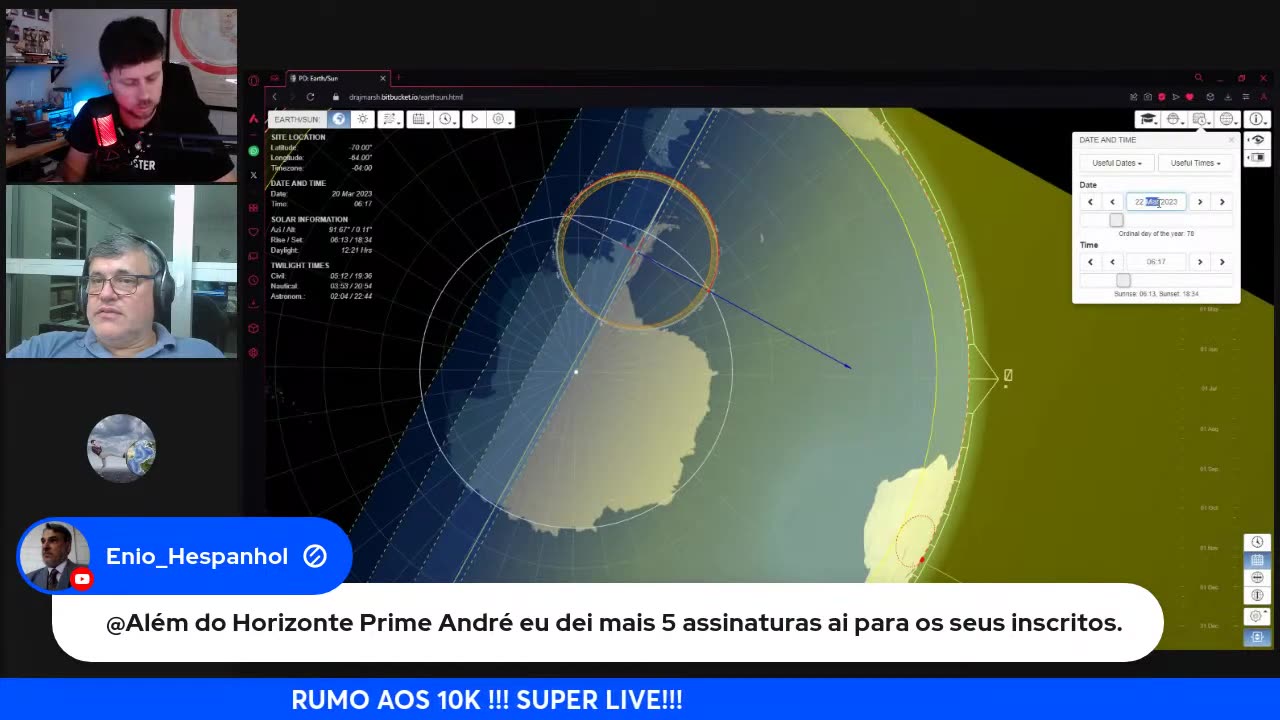The width and height of the screenshot is (1280, 720).
Task: Open WhatsApp in browser sidebar
Action: (254, 151)
